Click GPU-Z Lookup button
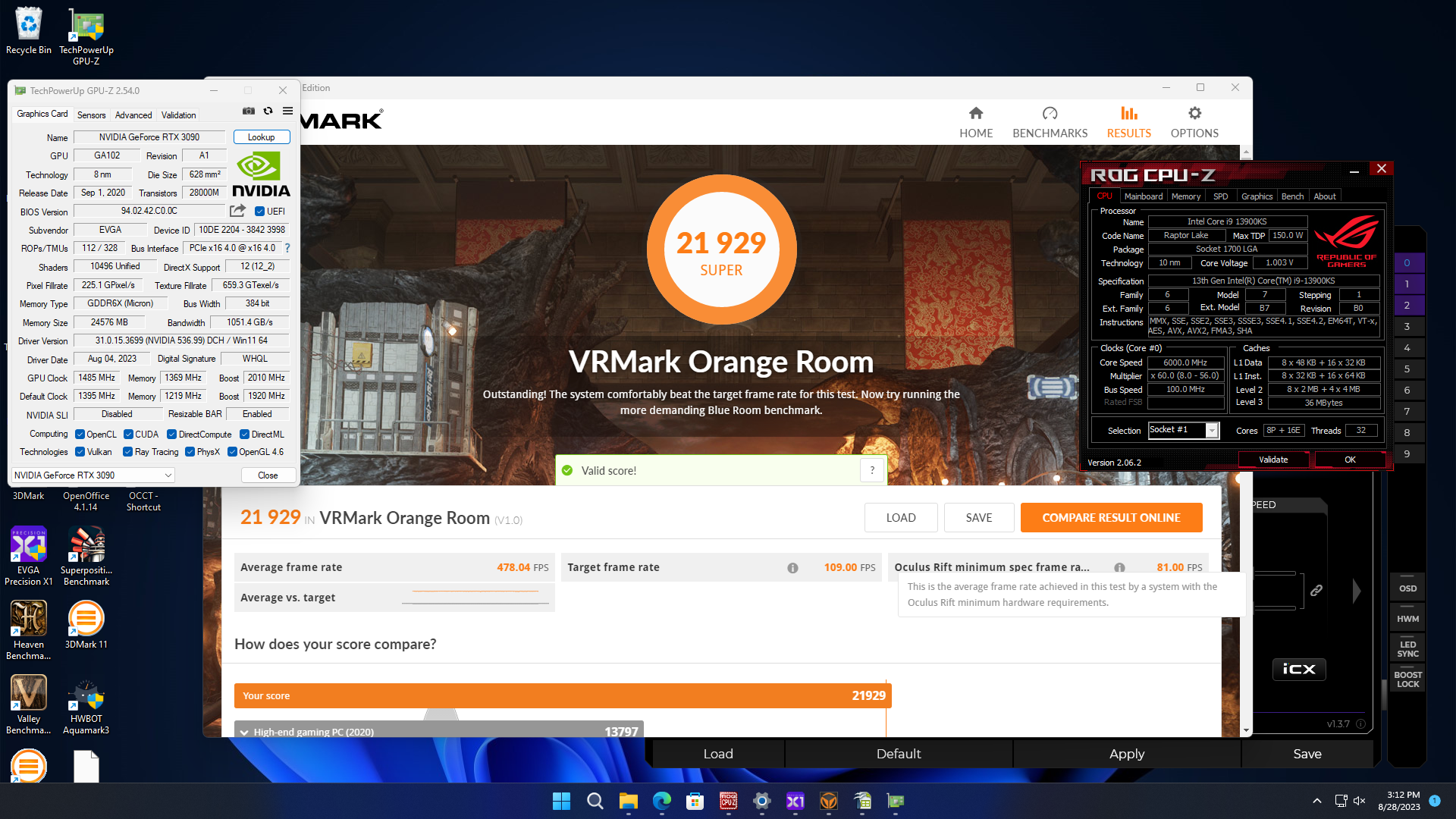This screenshot has width=1456, height=819. point(261,137)
